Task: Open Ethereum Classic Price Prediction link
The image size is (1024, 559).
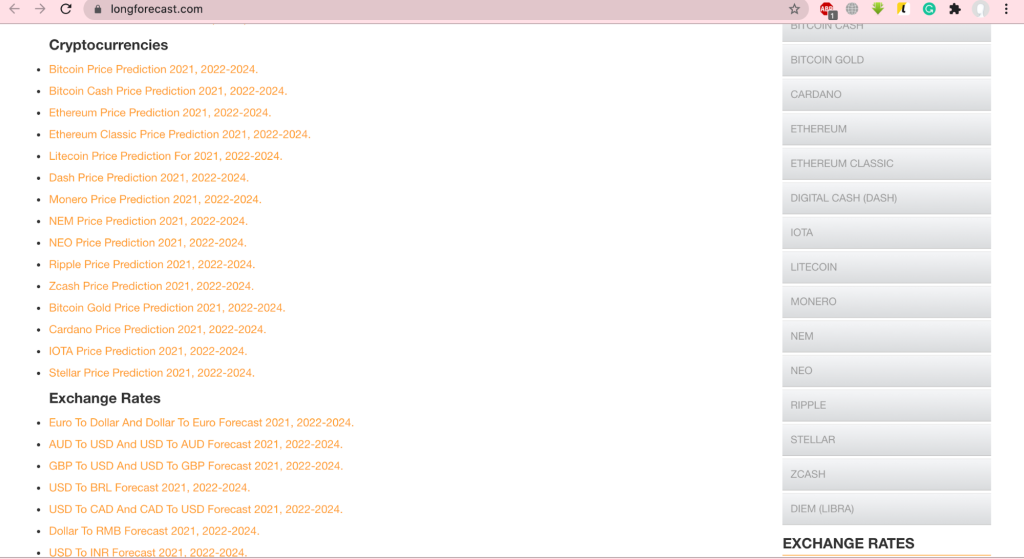Action: [179, 134]
